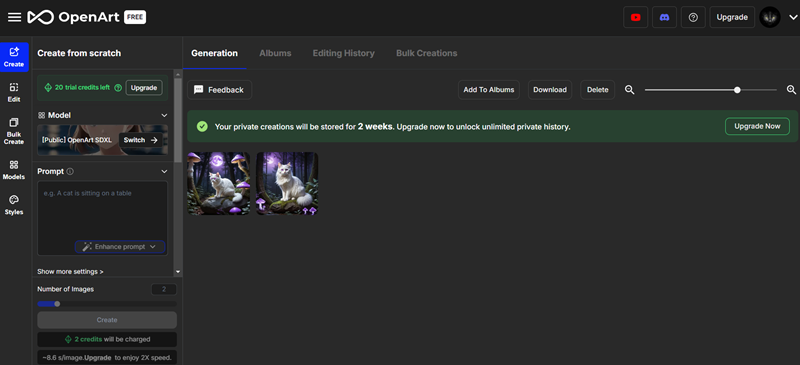This screenshot has width=800, height=365.
Task: Adjust the thumbnail zoom slider
Action: [737, 90]
